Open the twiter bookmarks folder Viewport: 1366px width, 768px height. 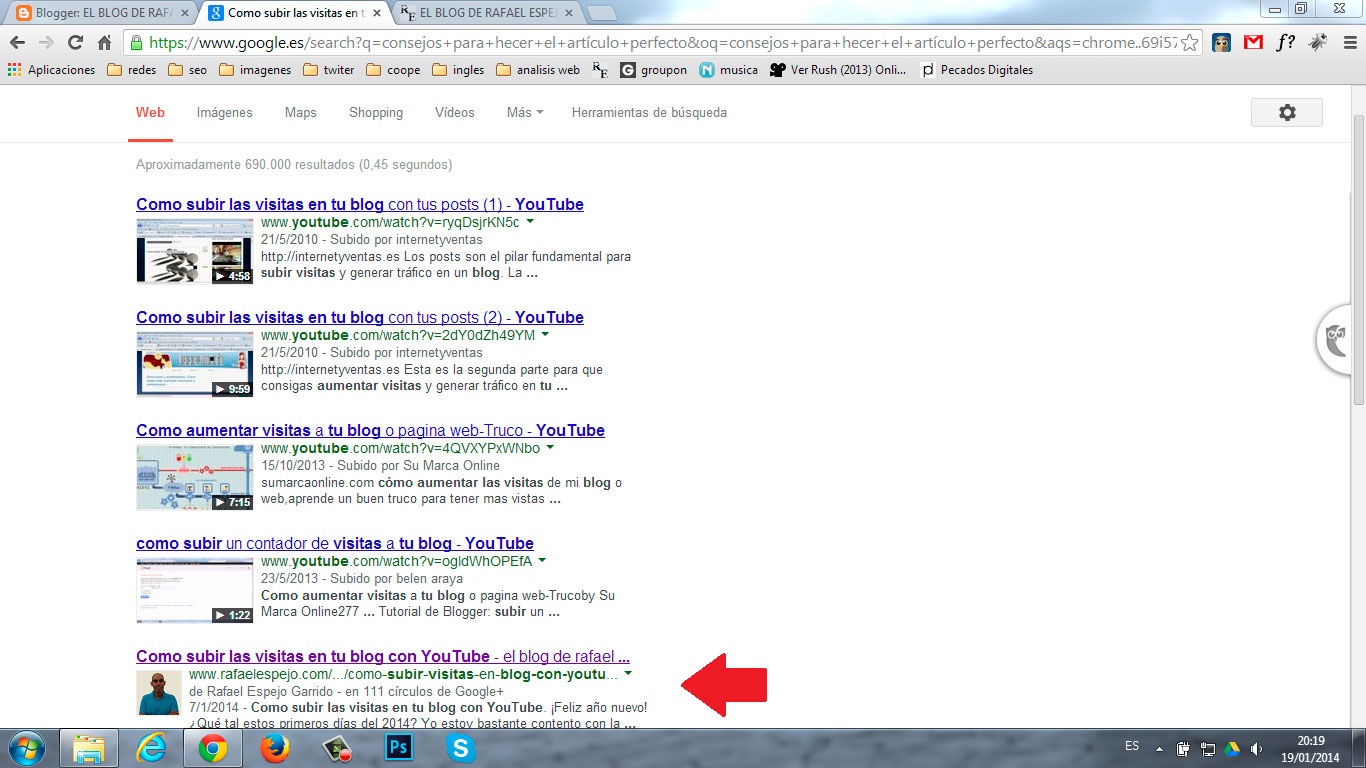(x=329, y=70)
